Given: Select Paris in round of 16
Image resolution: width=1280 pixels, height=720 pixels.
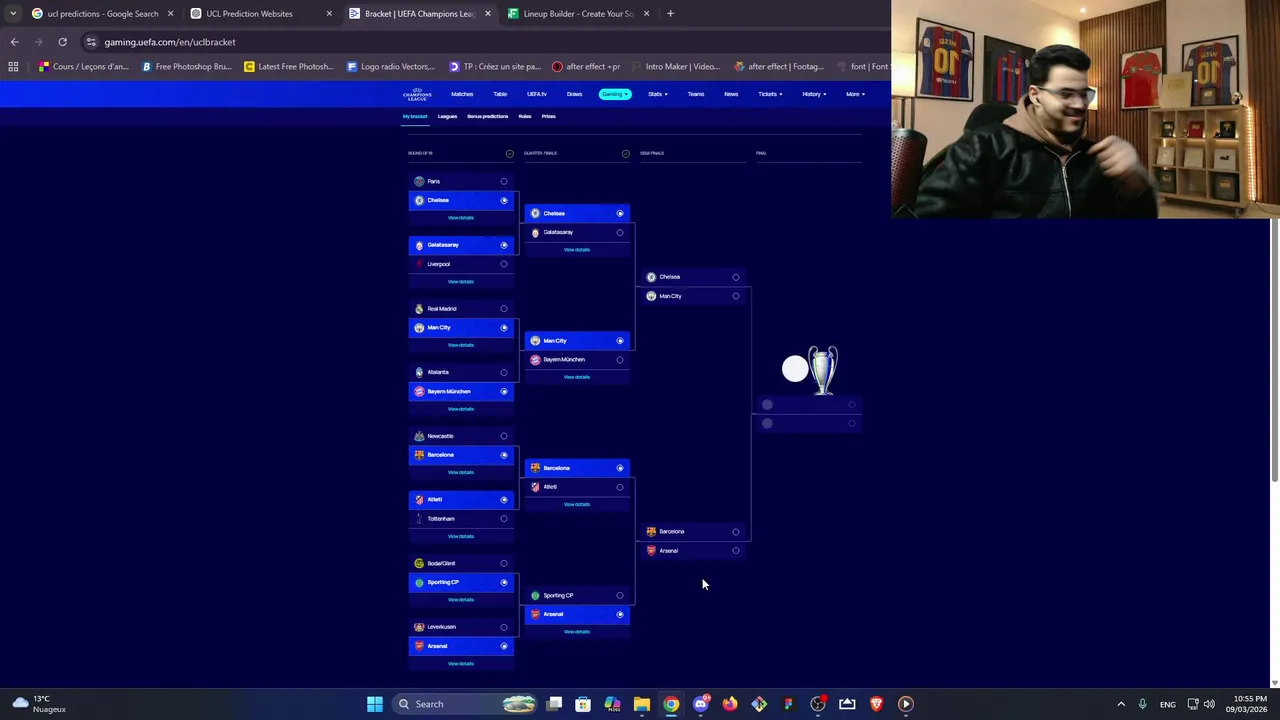Looking at the screenshot, I should pos(461,181).
